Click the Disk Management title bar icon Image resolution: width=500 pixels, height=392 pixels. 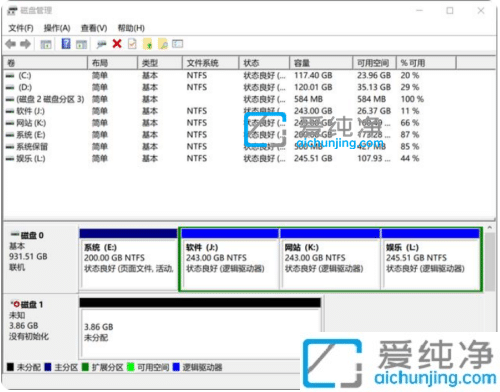(12, 11)
